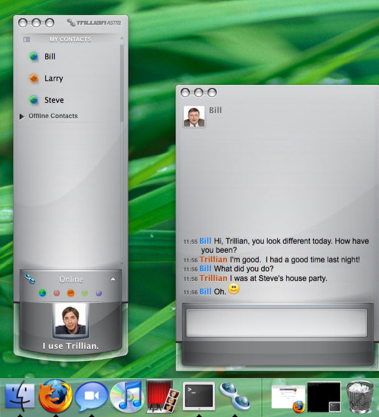The height and width of the screenshot is (417, 379).
Task: Set status with the green globe icon
Action: pos(42,293)
